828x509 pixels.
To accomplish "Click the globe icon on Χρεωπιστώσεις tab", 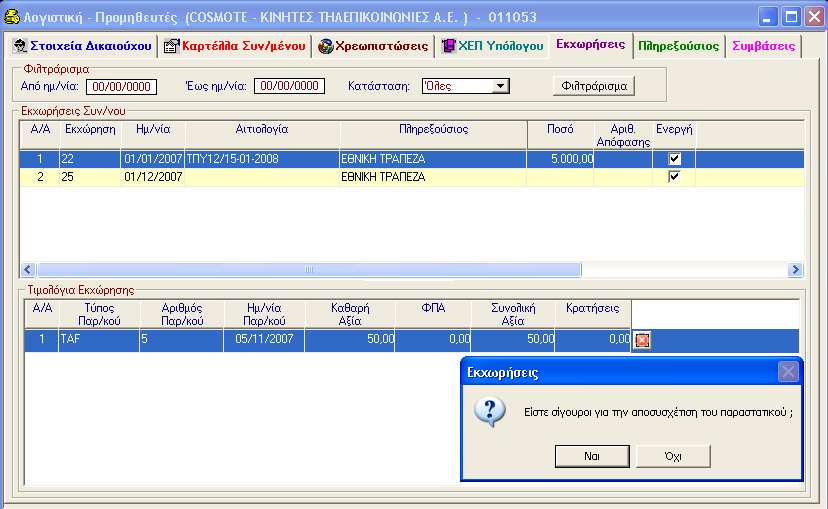I will tap(325, 46).
